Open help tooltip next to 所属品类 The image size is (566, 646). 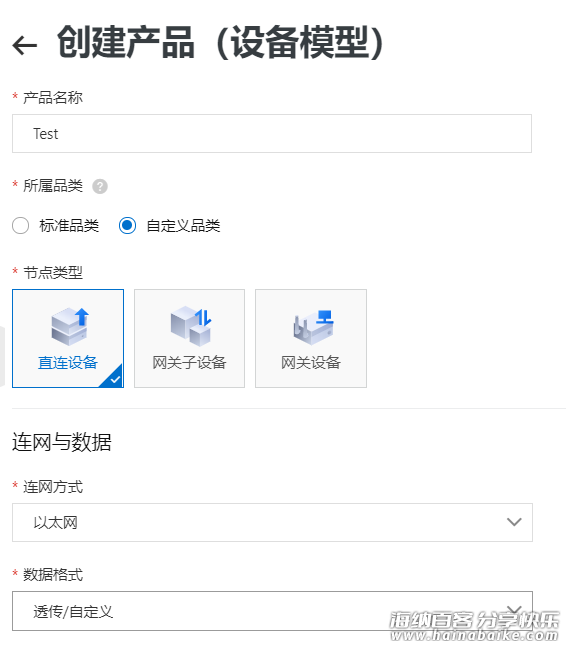point(100,186)
